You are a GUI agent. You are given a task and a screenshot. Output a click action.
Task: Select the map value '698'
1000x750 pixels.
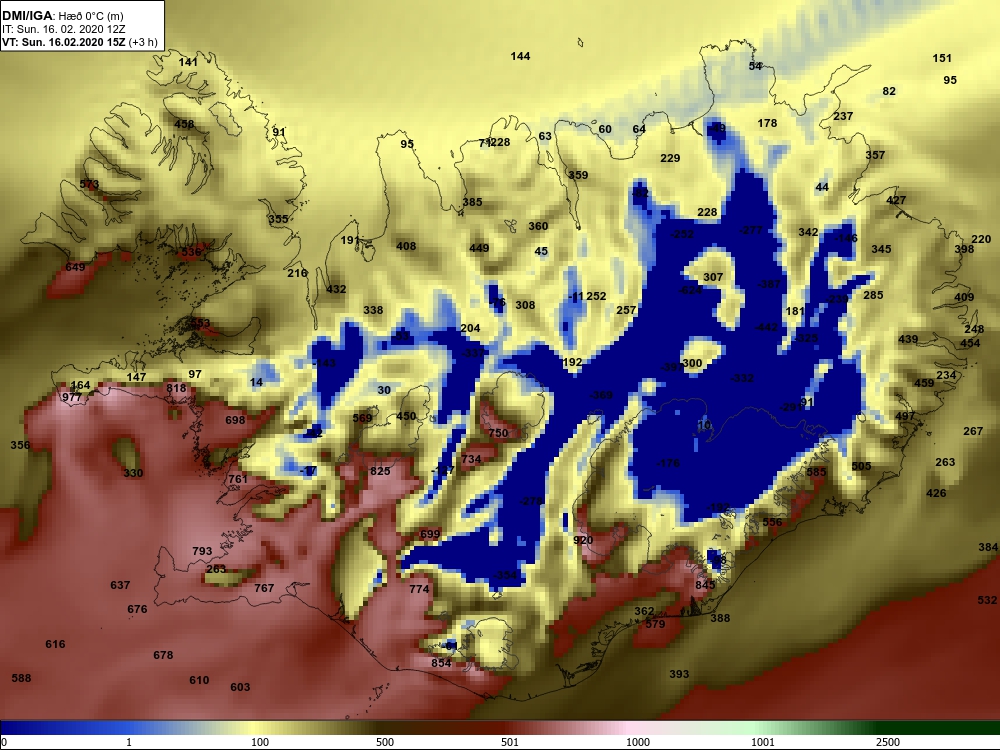point(235,420)
